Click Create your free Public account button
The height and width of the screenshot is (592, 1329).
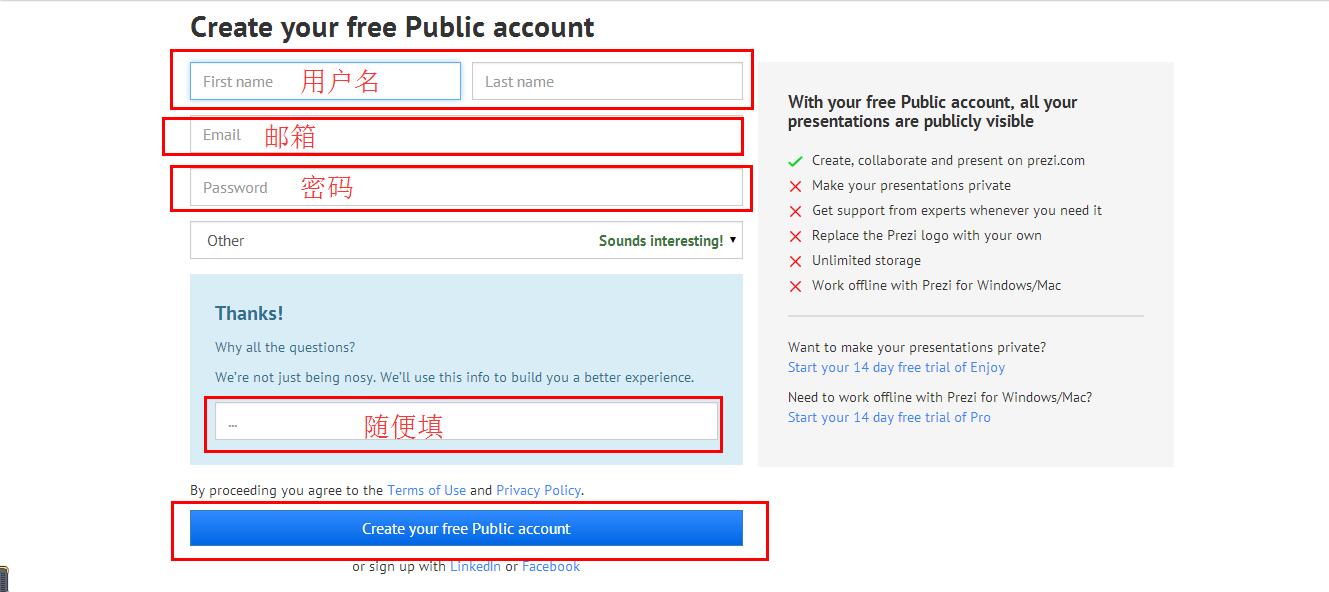[466, 528]
